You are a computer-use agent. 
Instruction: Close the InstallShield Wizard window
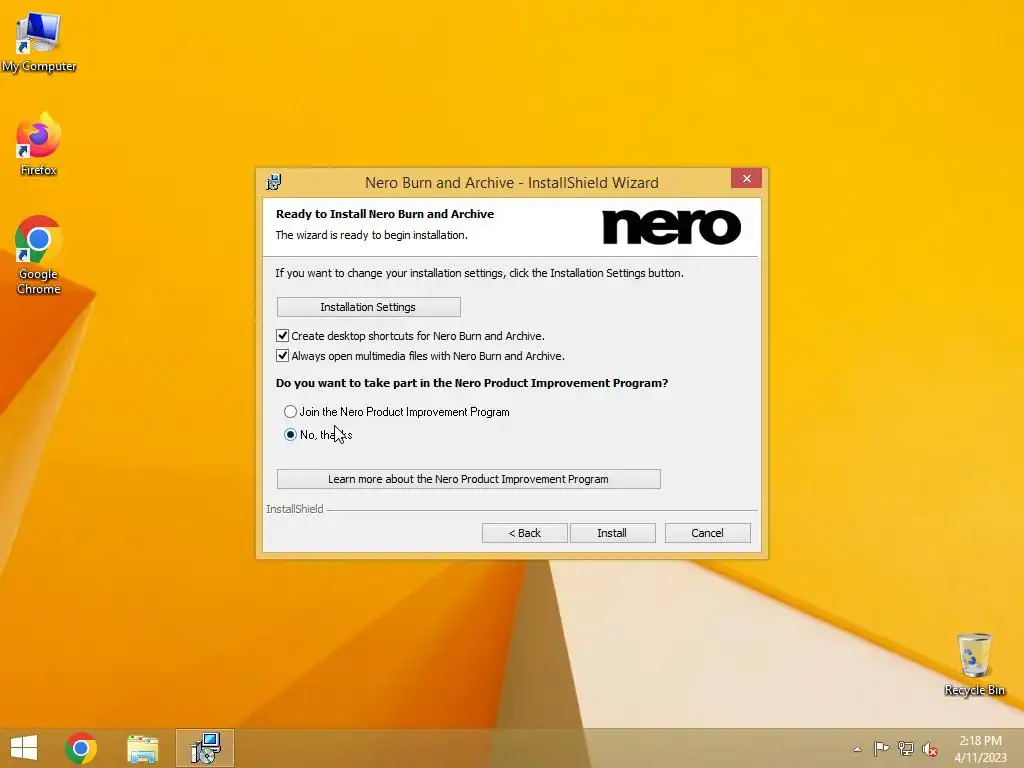746,178
